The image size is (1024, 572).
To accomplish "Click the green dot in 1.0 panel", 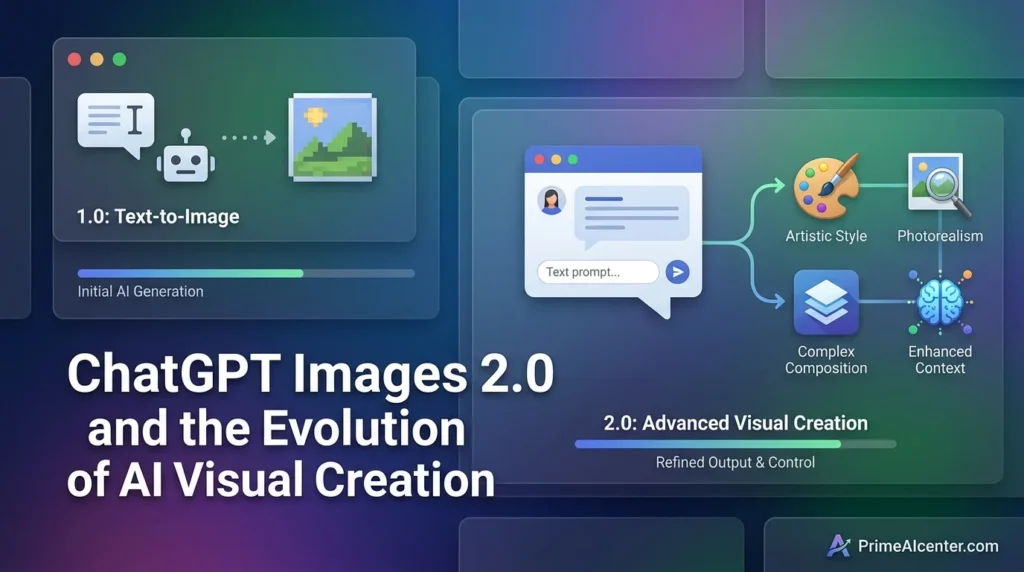I will [x=120, y=59].
